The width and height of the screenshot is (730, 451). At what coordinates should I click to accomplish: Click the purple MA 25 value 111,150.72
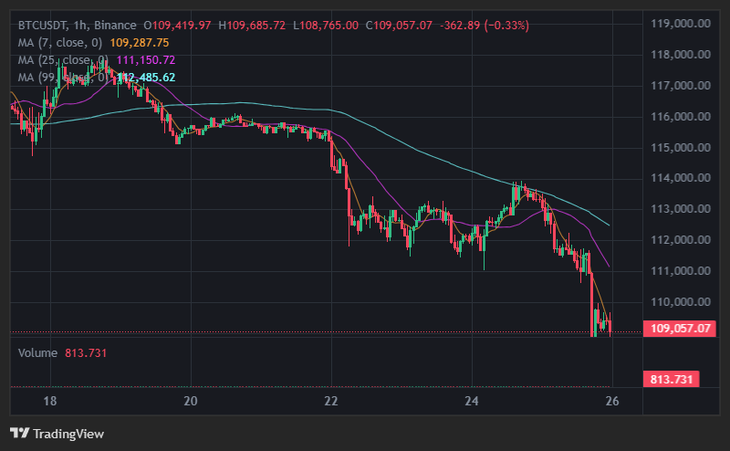click(x=146, y=60)
